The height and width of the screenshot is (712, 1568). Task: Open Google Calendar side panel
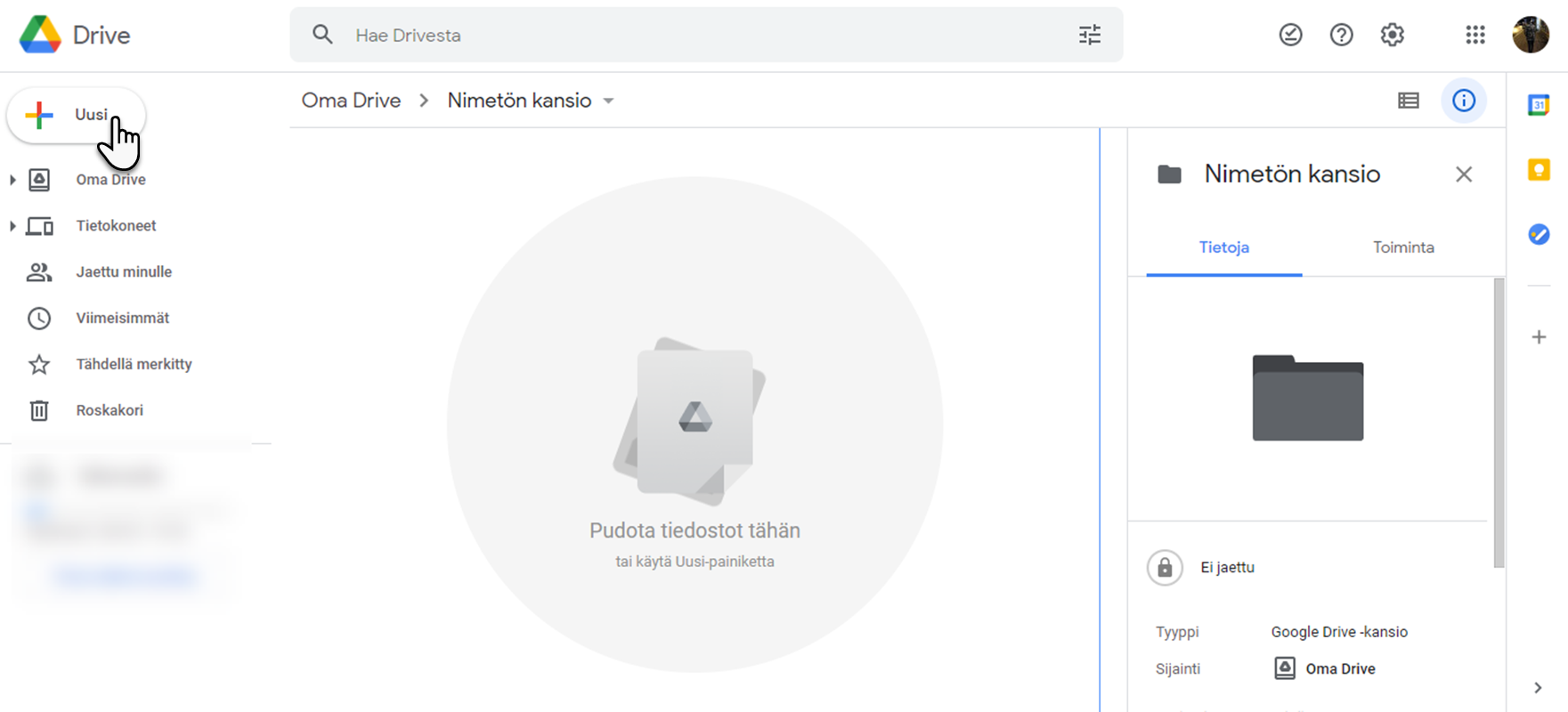[1538, 105]
